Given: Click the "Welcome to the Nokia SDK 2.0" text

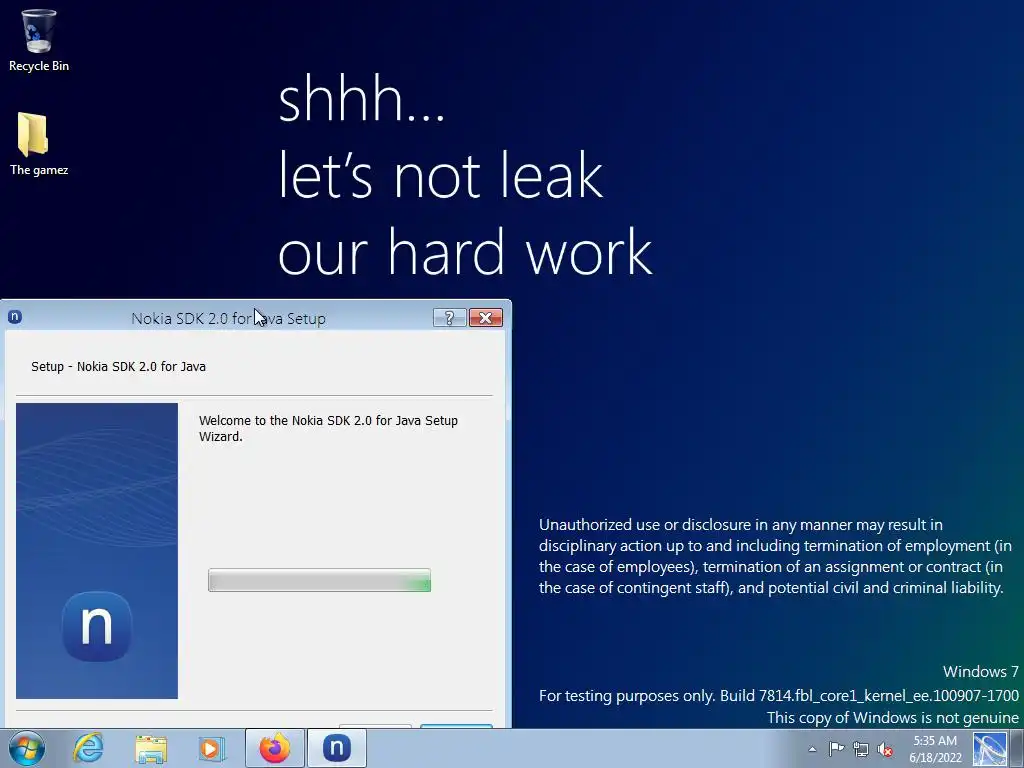Looking at the screenshot, I should [x=328, y=428].
